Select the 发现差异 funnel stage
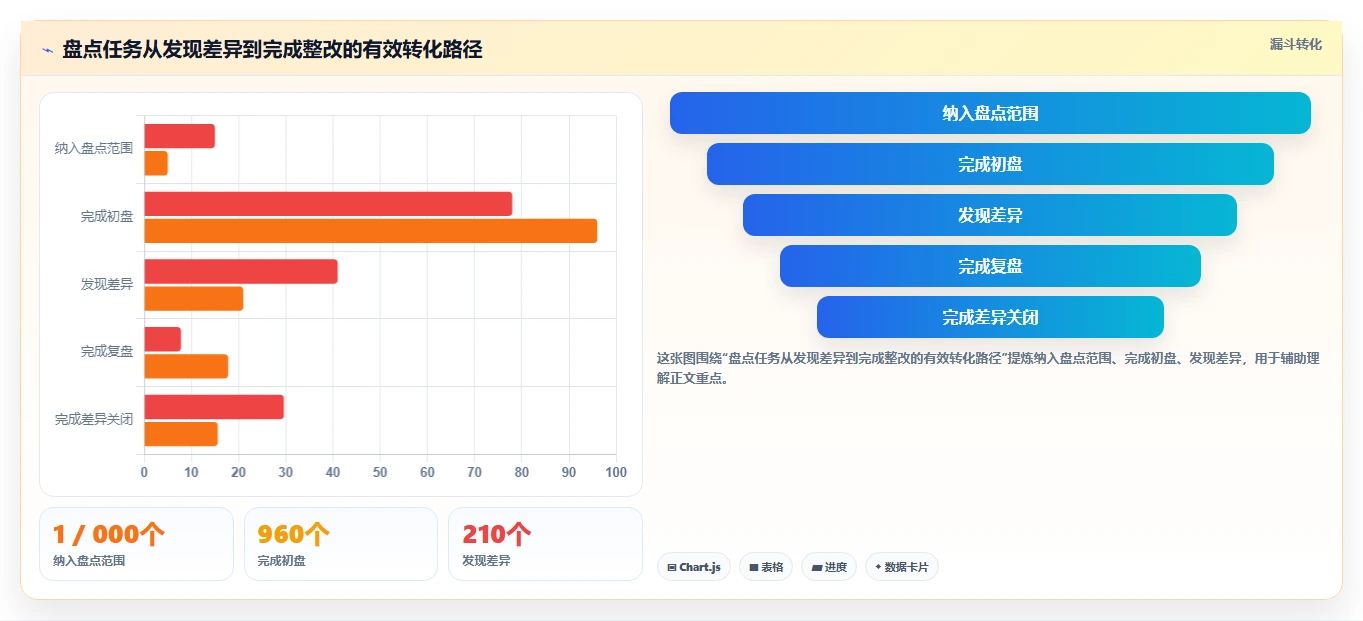The width and height of the screenshot is (1363, 621). click(990, 215)
